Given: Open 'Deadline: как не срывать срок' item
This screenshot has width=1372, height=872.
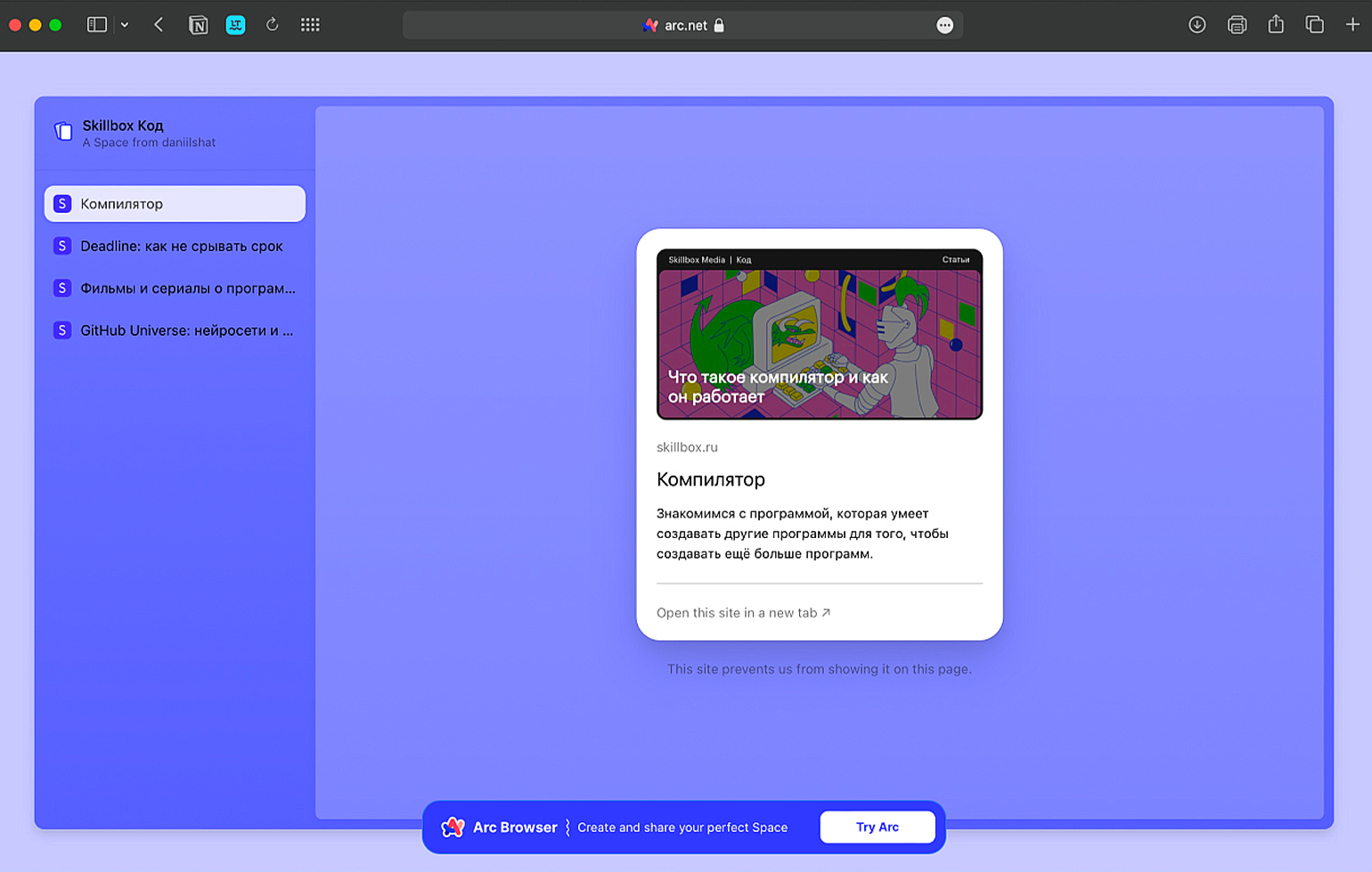Looking at the screenshot, I should point(175,246).
